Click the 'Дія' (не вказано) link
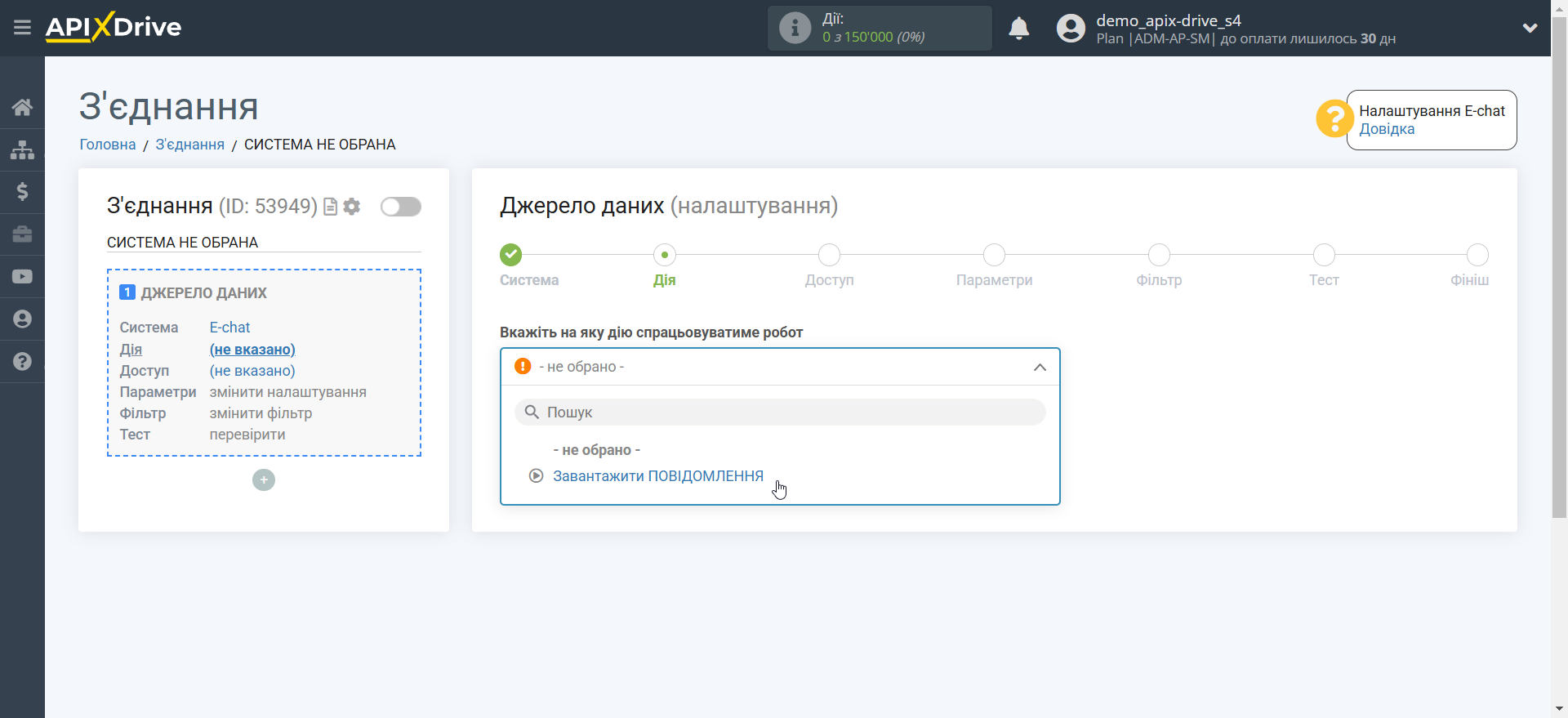This screenshot has height=718, width=1568. 252,350
